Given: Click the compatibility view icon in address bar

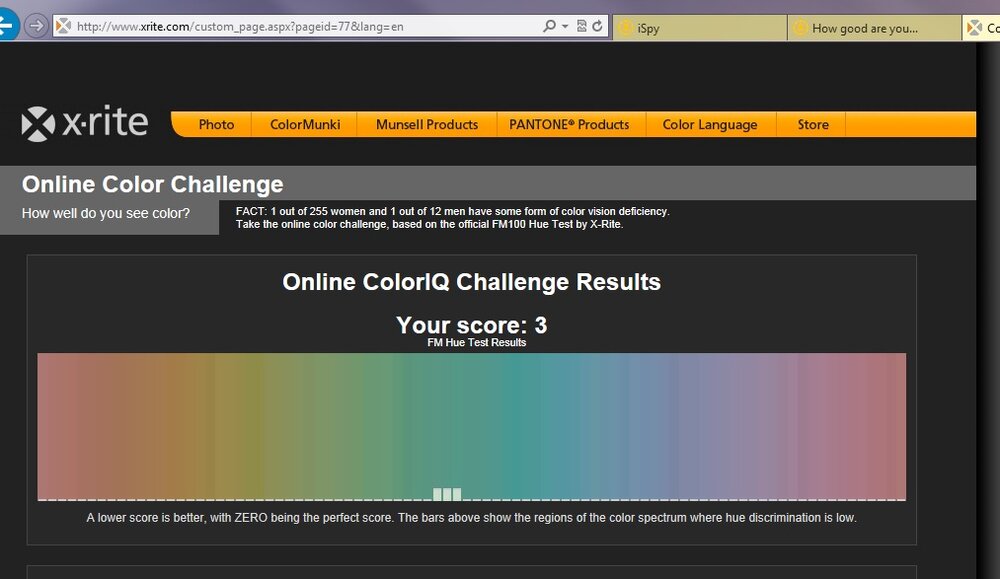Looking at the screenshot, I should [582, 26].
